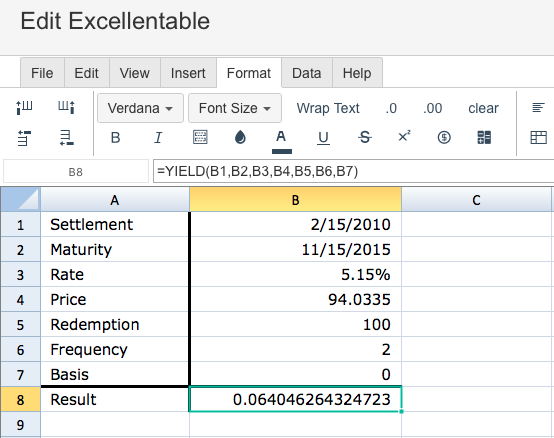
Task: Select the font color A icon
Action: point(282,141)
